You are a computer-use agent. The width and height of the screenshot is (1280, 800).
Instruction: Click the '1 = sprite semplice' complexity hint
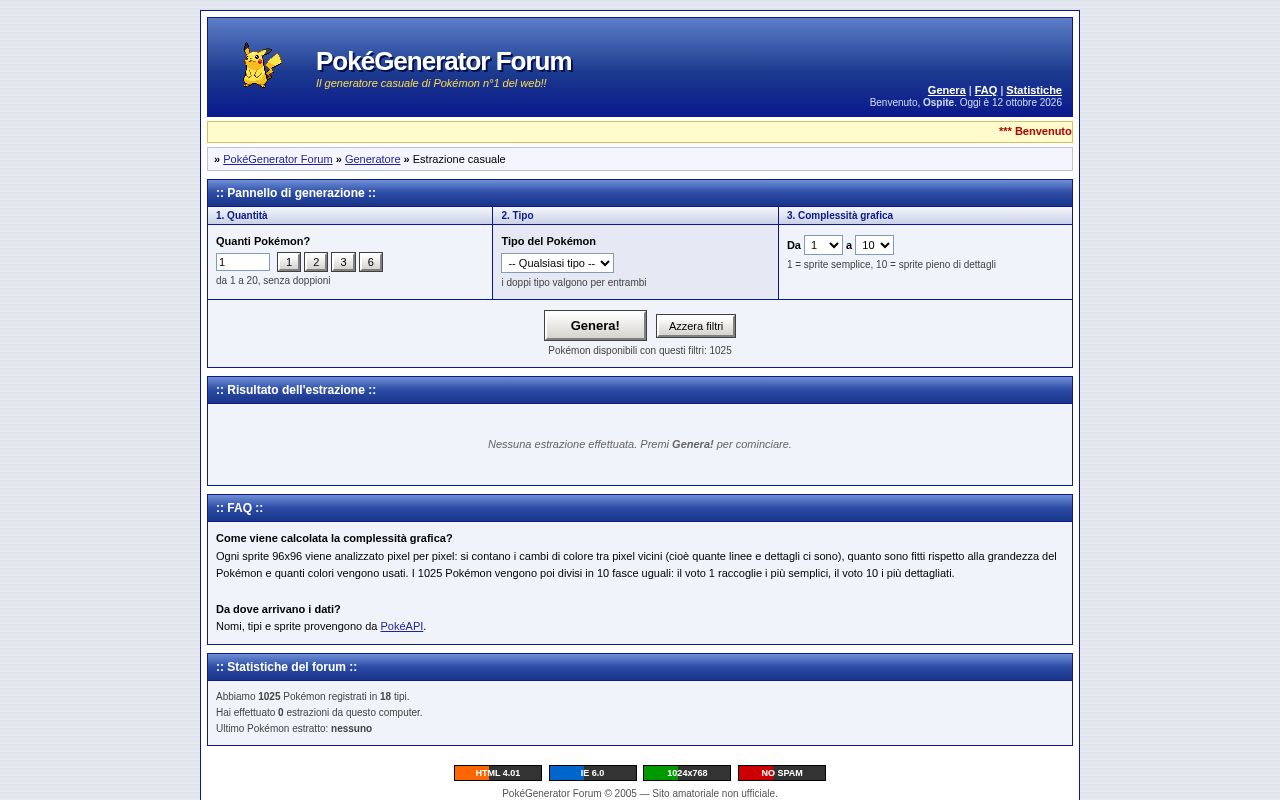[891, 265]
